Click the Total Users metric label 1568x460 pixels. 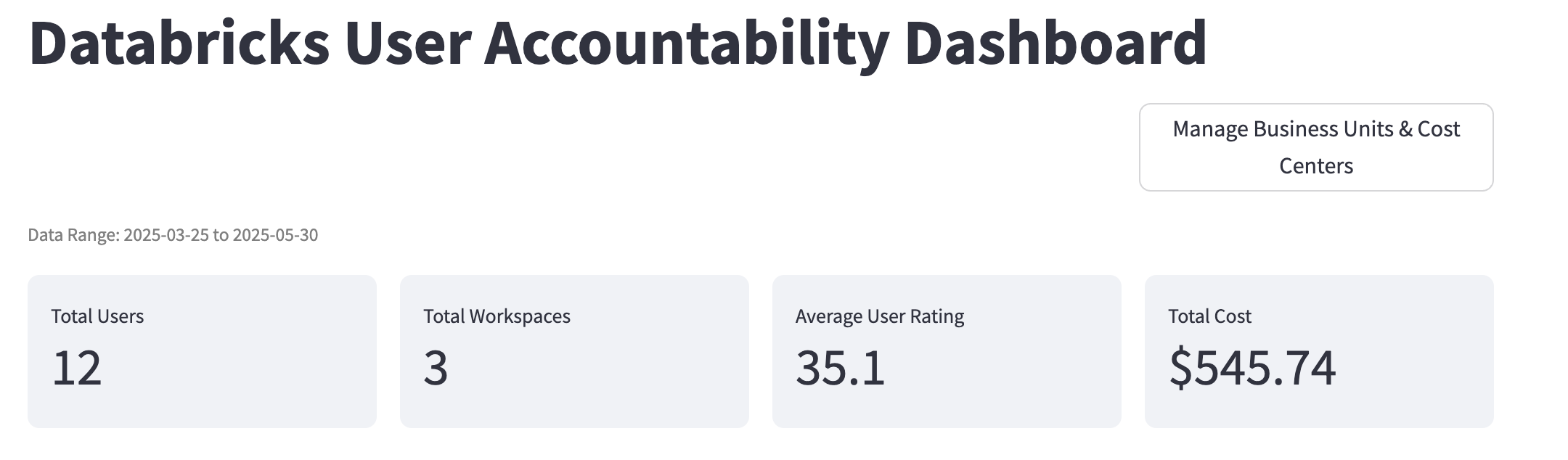point(97,316)
